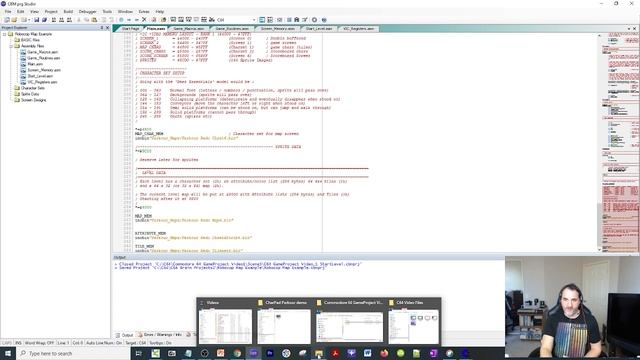This screenshot has width=640, height=360.
Task: Open Firefox from the taskbar
Action: 384,353
